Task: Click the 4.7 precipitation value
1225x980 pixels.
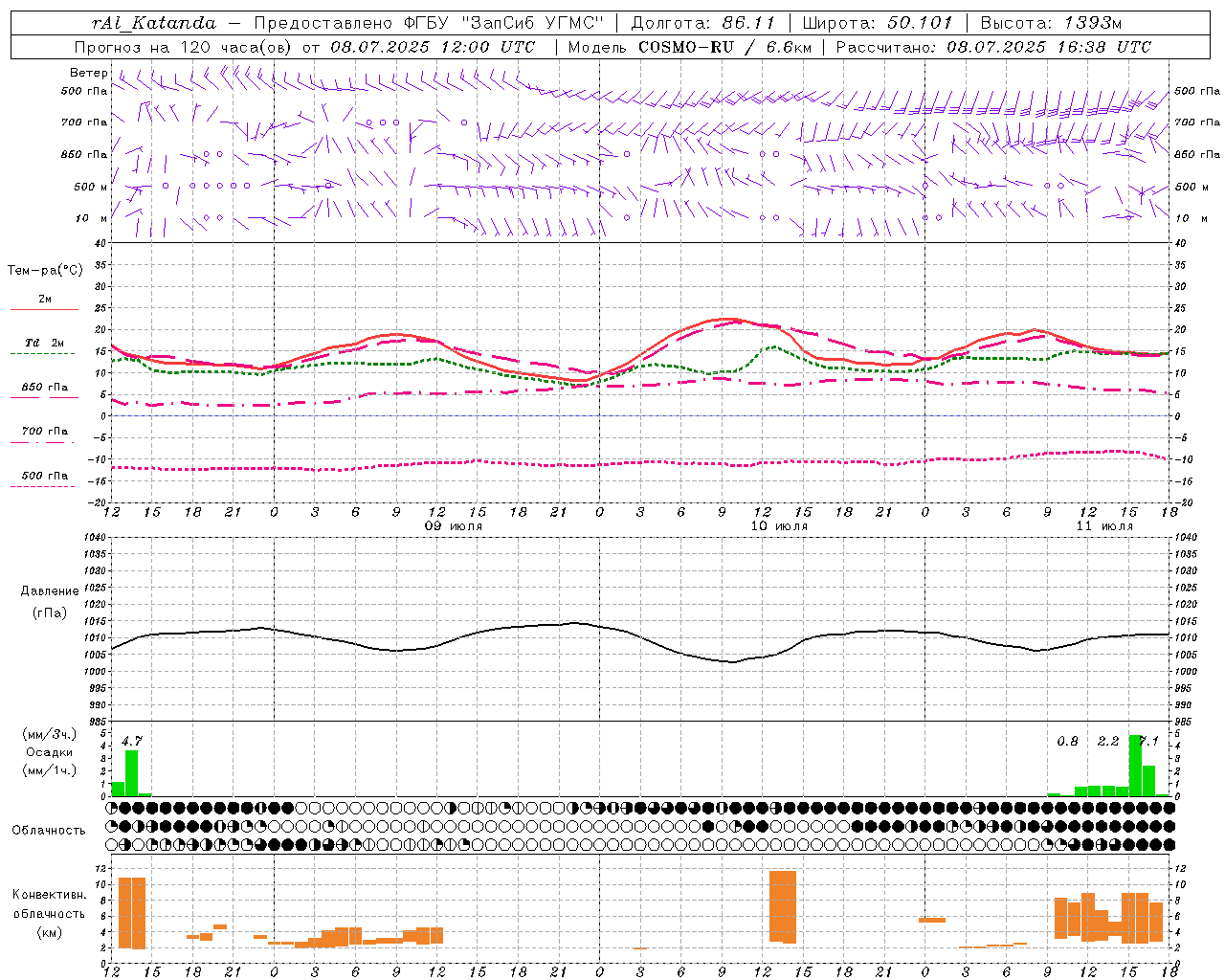Action: coord(132,741)
